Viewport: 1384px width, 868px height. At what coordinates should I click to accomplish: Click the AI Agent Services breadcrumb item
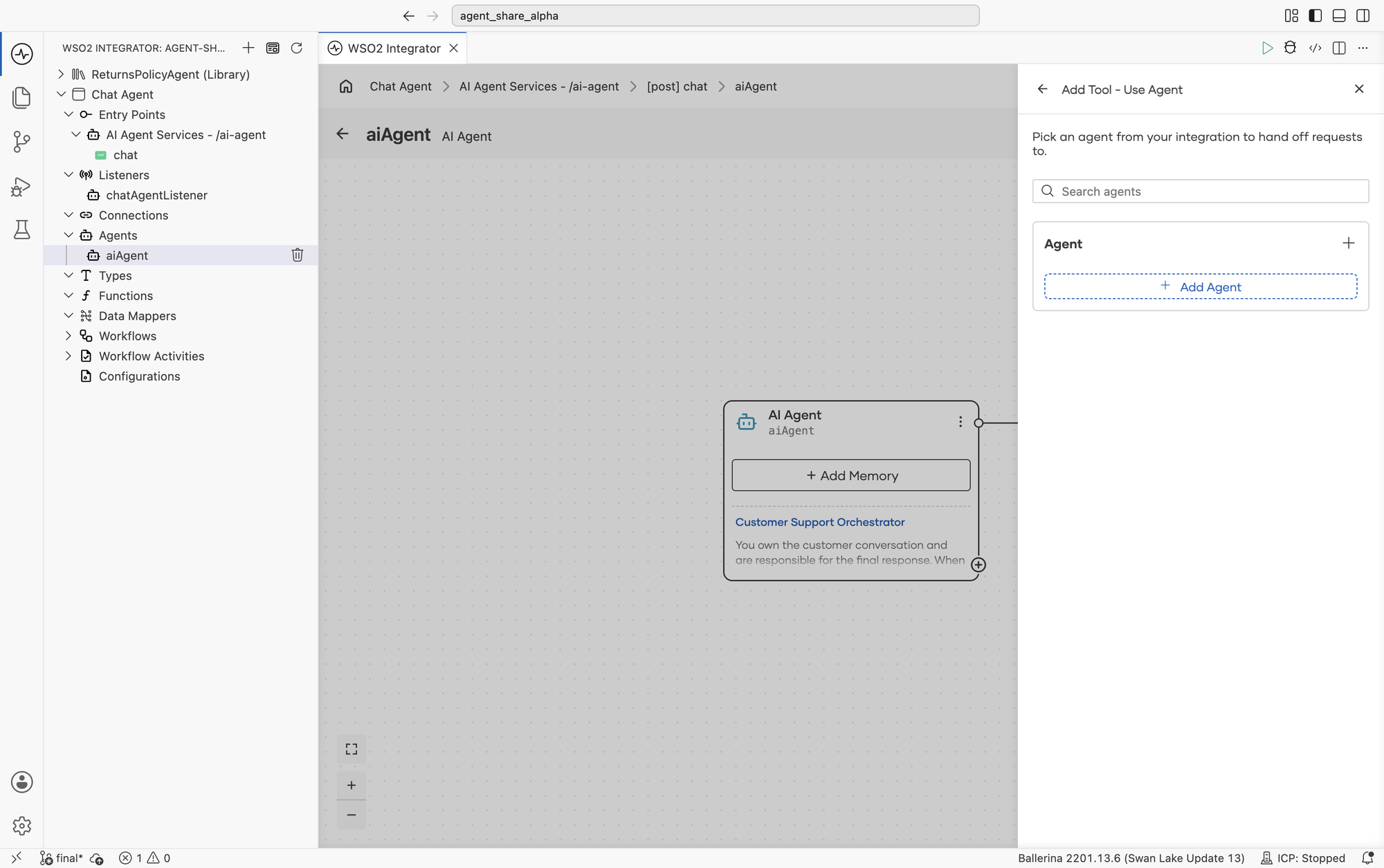539,86
